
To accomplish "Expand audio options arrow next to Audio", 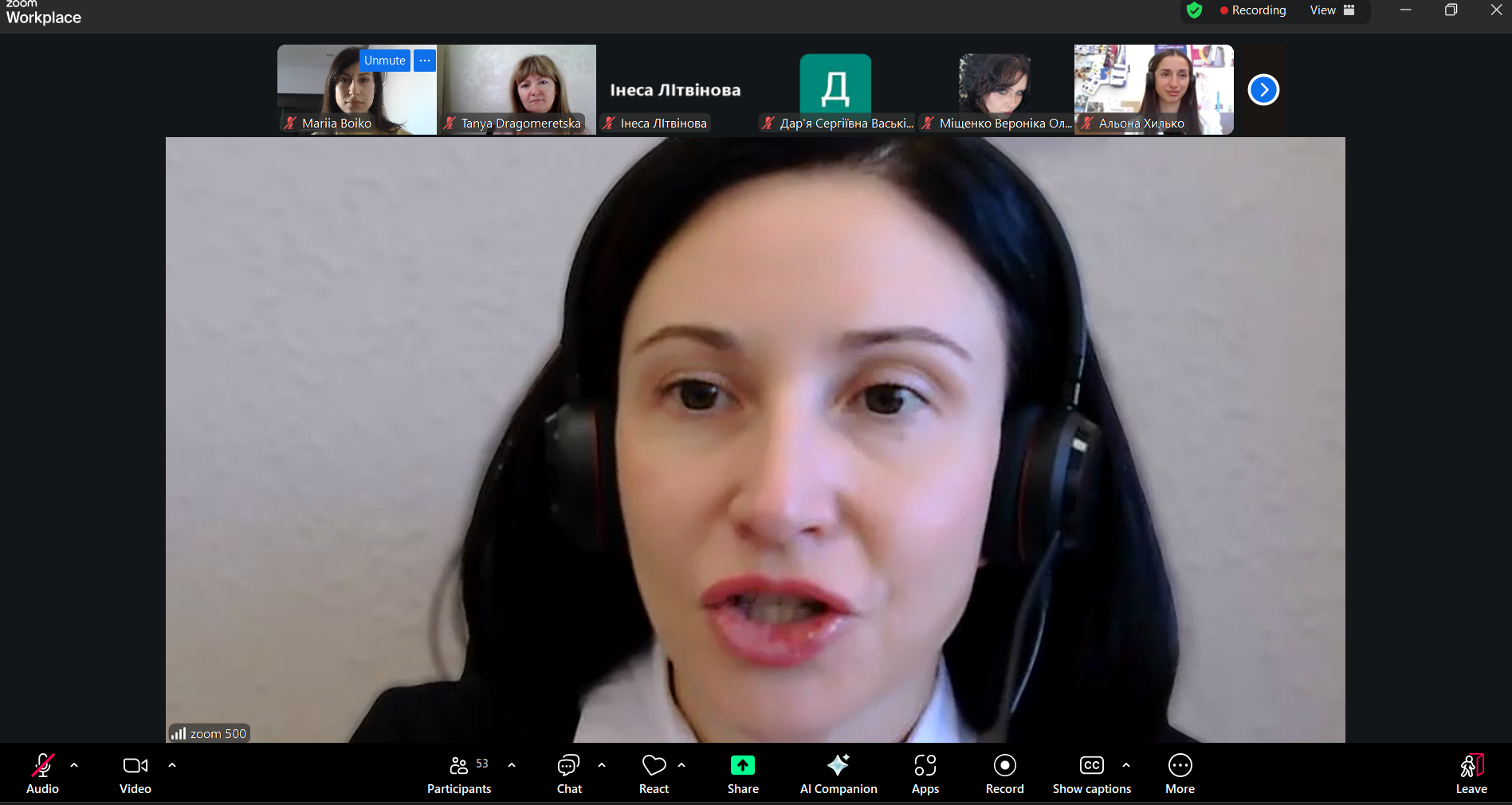I will (x=74, y=765).
